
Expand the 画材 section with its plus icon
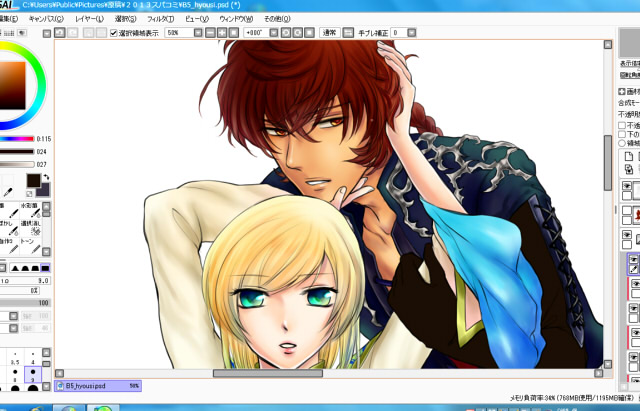pos(621,92)
